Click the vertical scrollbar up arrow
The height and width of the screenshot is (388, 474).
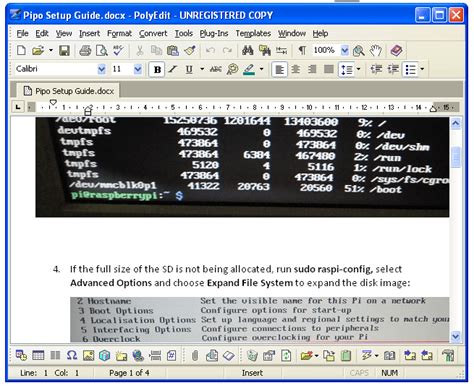click(x=456, y=124)
